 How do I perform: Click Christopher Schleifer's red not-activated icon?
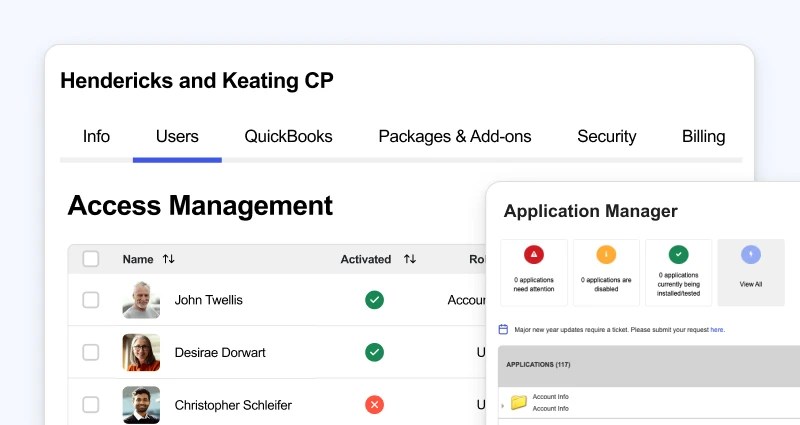pyautogui.click(x=374, y=405)
